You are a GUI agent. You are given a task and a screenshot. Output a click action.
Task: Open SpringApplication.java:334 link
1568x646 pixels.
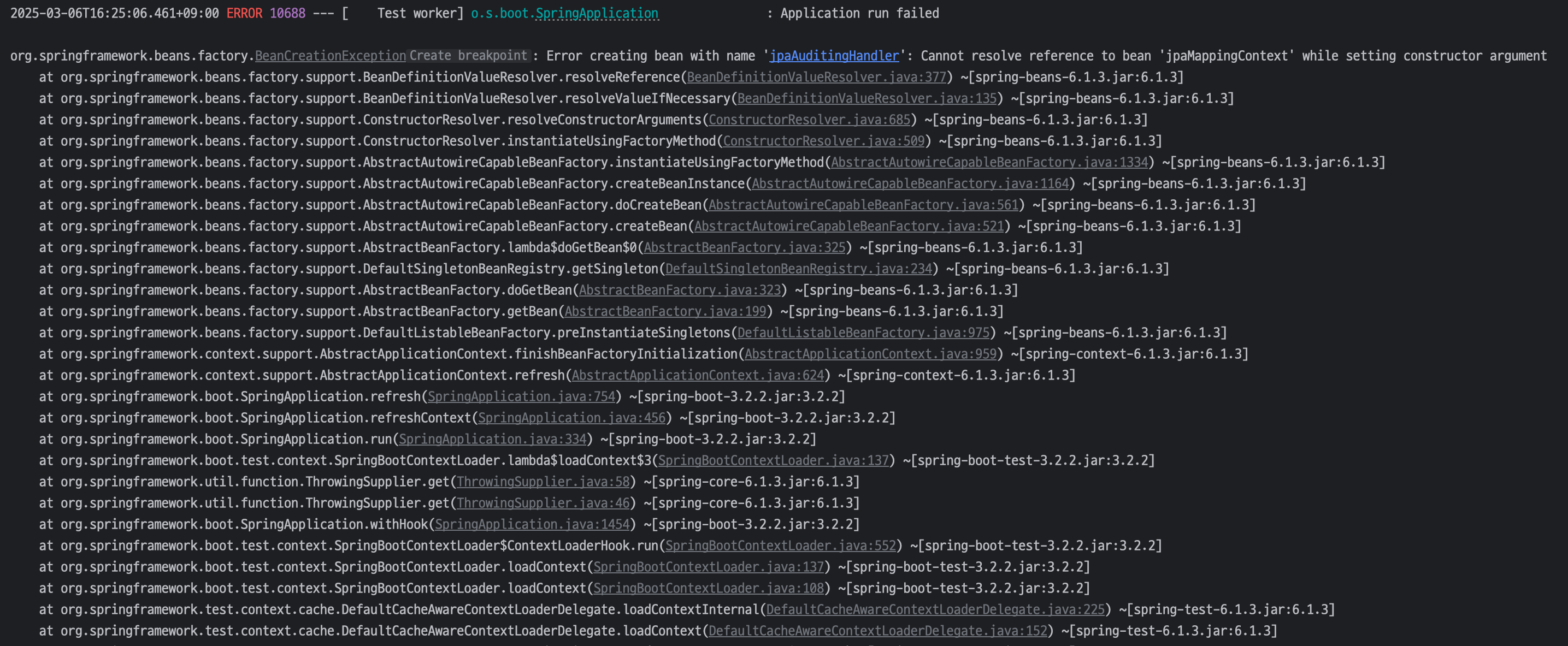click(492, 439)
